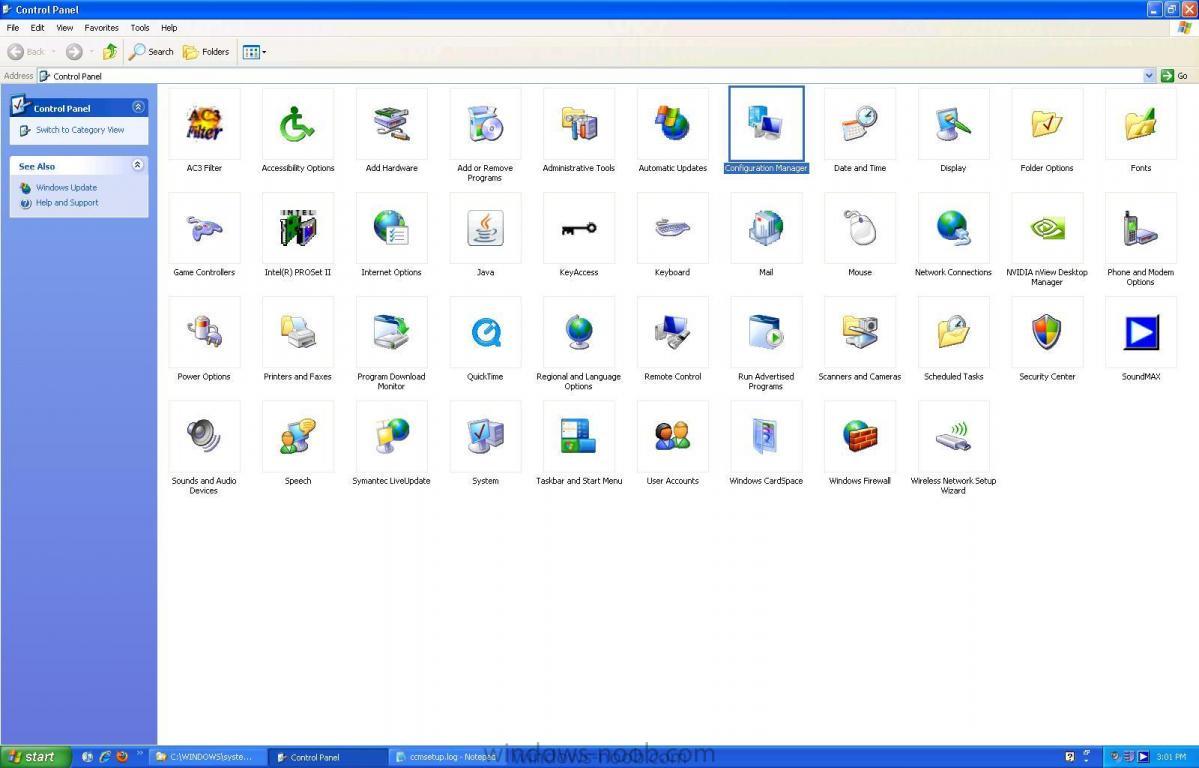Open the Display properties icon
Image resolution: width=1199 pixels, height=768 pixels.
tap(954, 124)
